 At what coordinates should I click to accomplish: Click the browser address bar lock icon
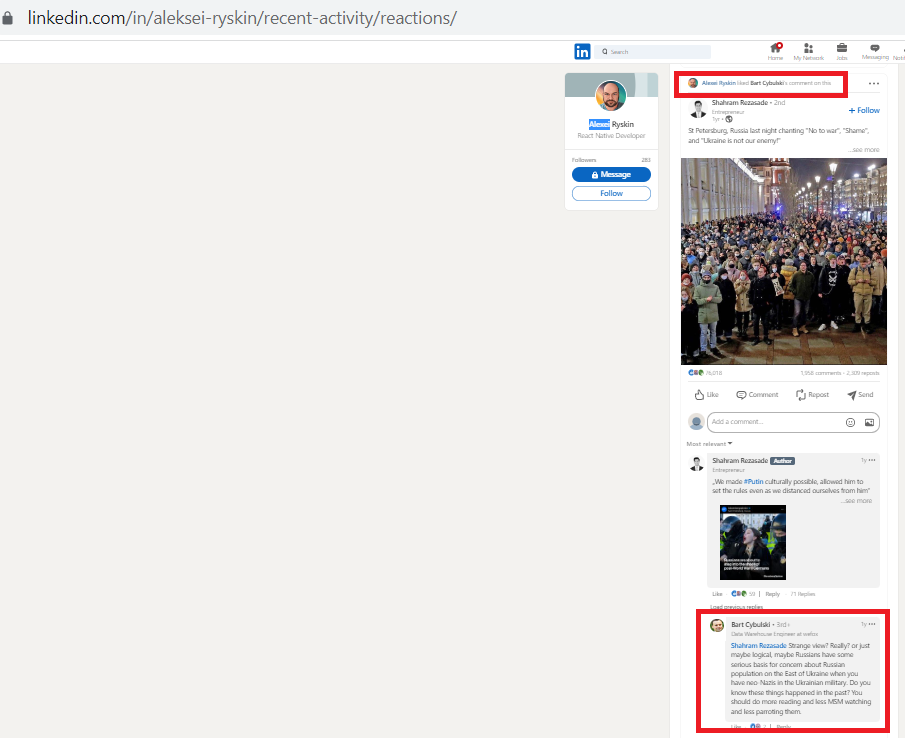tap(8, 18)
